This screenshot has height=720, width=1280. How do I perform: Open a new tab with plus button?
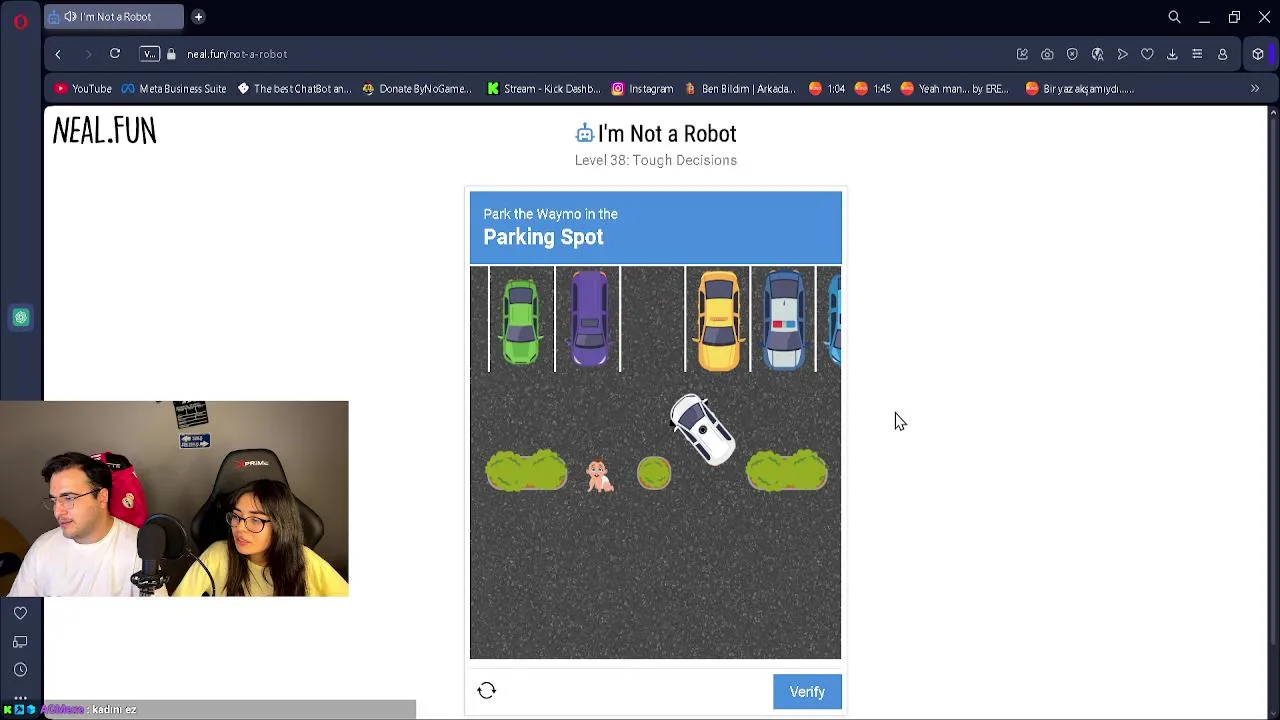198,17
